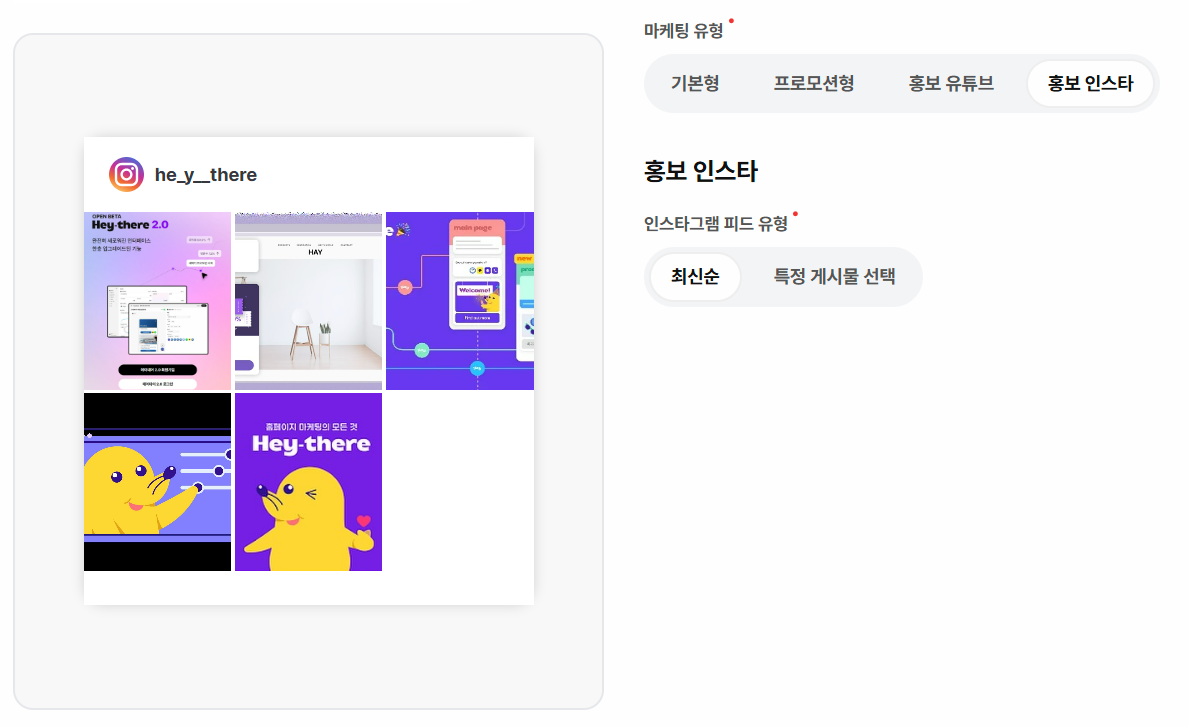This screenshot has width=1189, height=727.
Task: Open the he_y__there account name link
Action: click(x=205, y=175)
